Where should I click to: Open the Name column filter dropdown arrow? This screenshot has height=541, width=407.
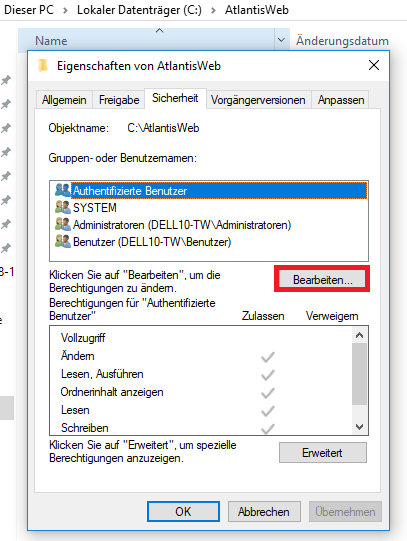point(281,40)
